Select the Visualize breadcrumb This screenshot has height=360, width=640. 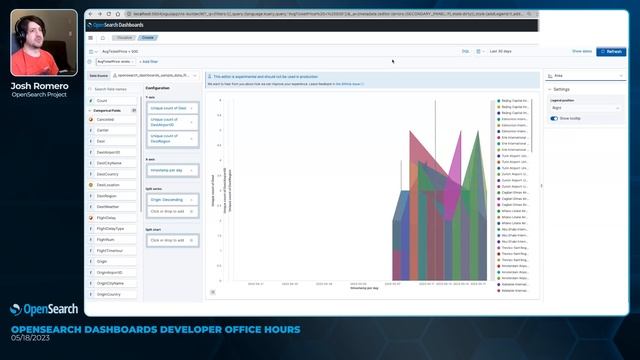point(124,38)
